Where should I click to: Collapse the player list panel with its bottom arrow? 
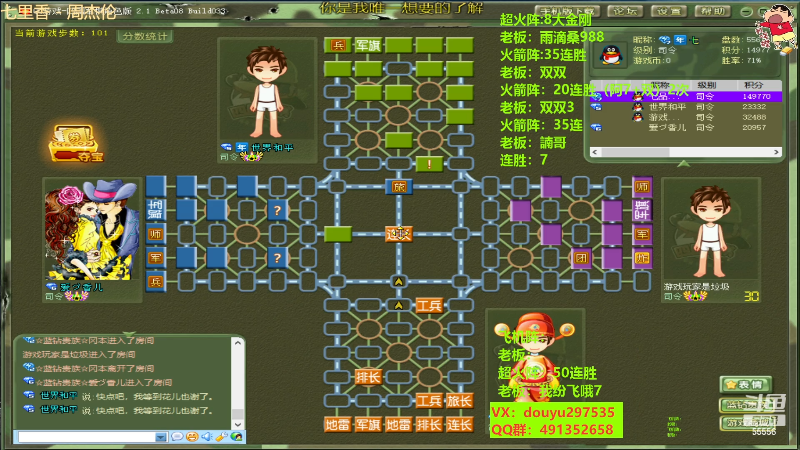(x=684, y=164)
